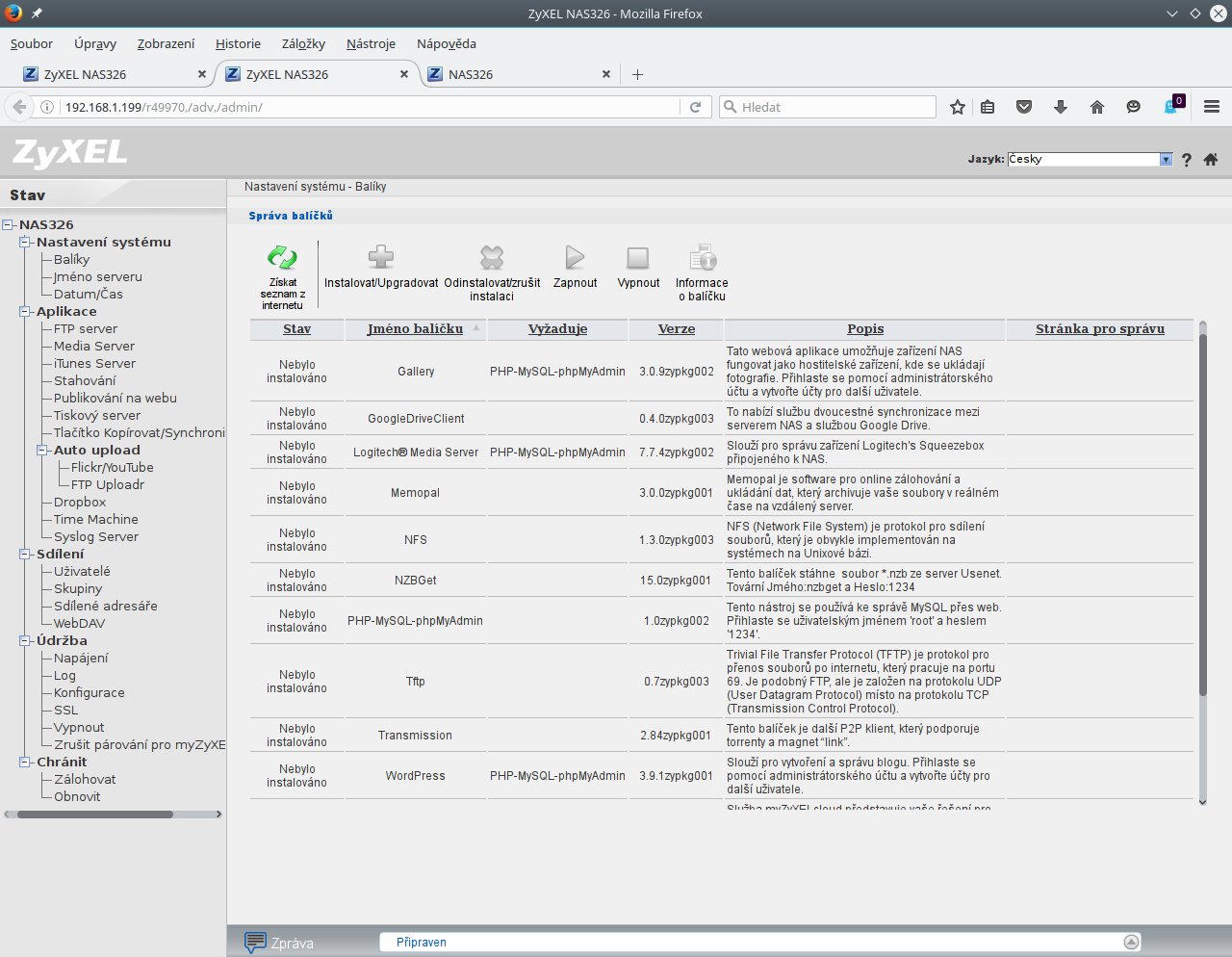Viewport: 1232px width, 957px height.
Task: Close the NAS326 third tab
Action: tap(606, 74)
